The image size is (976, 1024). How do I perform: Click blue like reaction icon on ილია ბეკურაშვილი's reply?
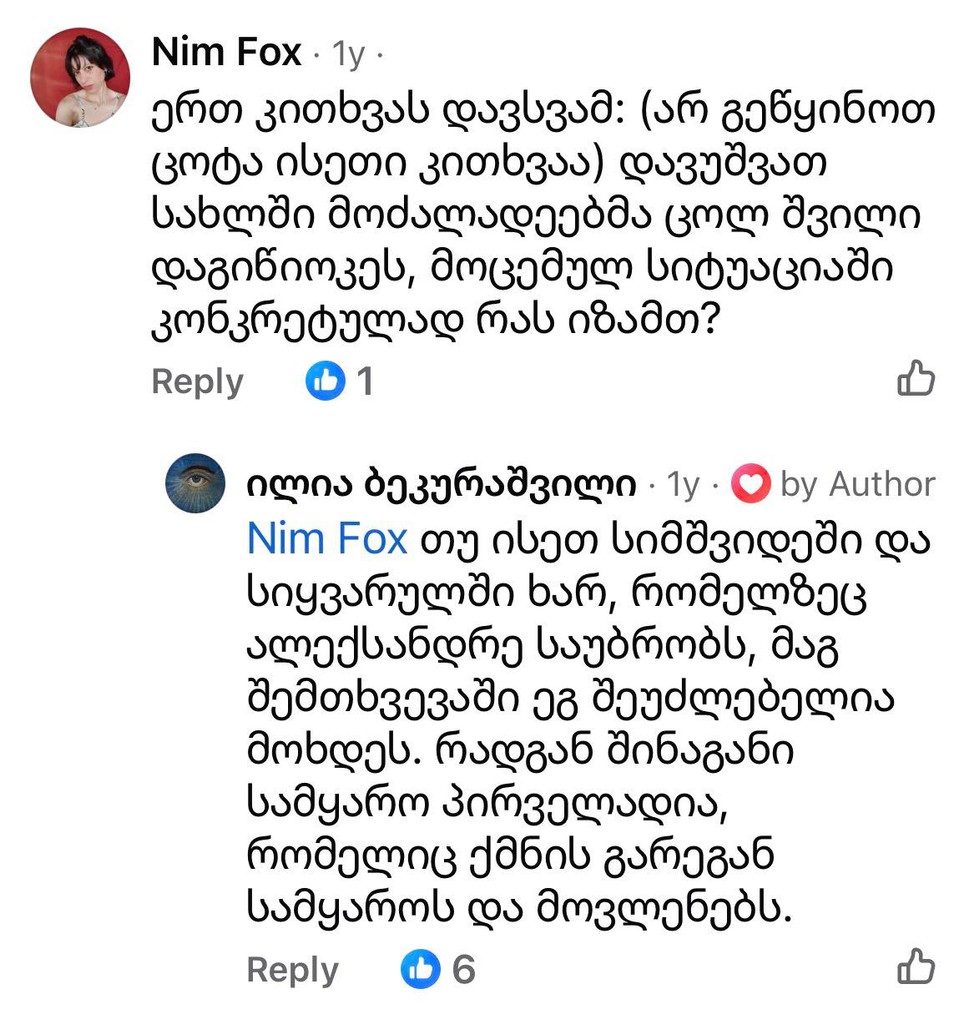point(421,968)
